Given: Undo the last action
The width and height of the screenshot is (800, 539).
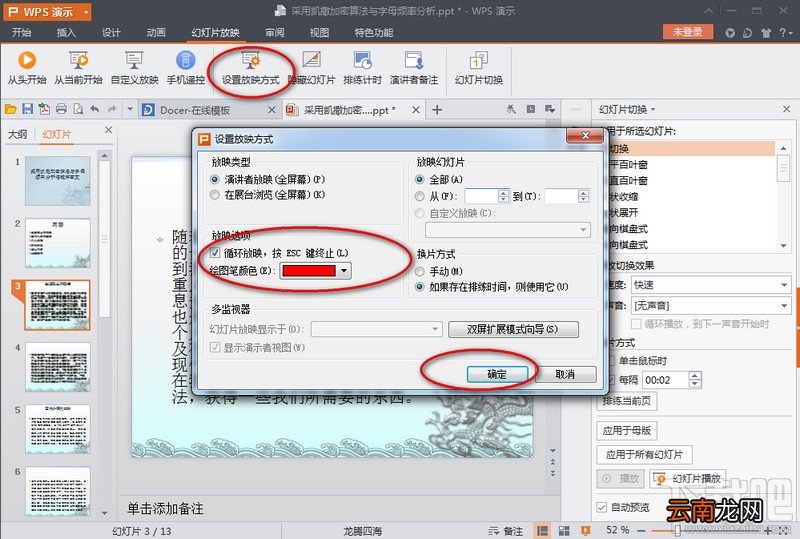Looking at the screenshot, I should pyautogui.click(x=95, y=109).
